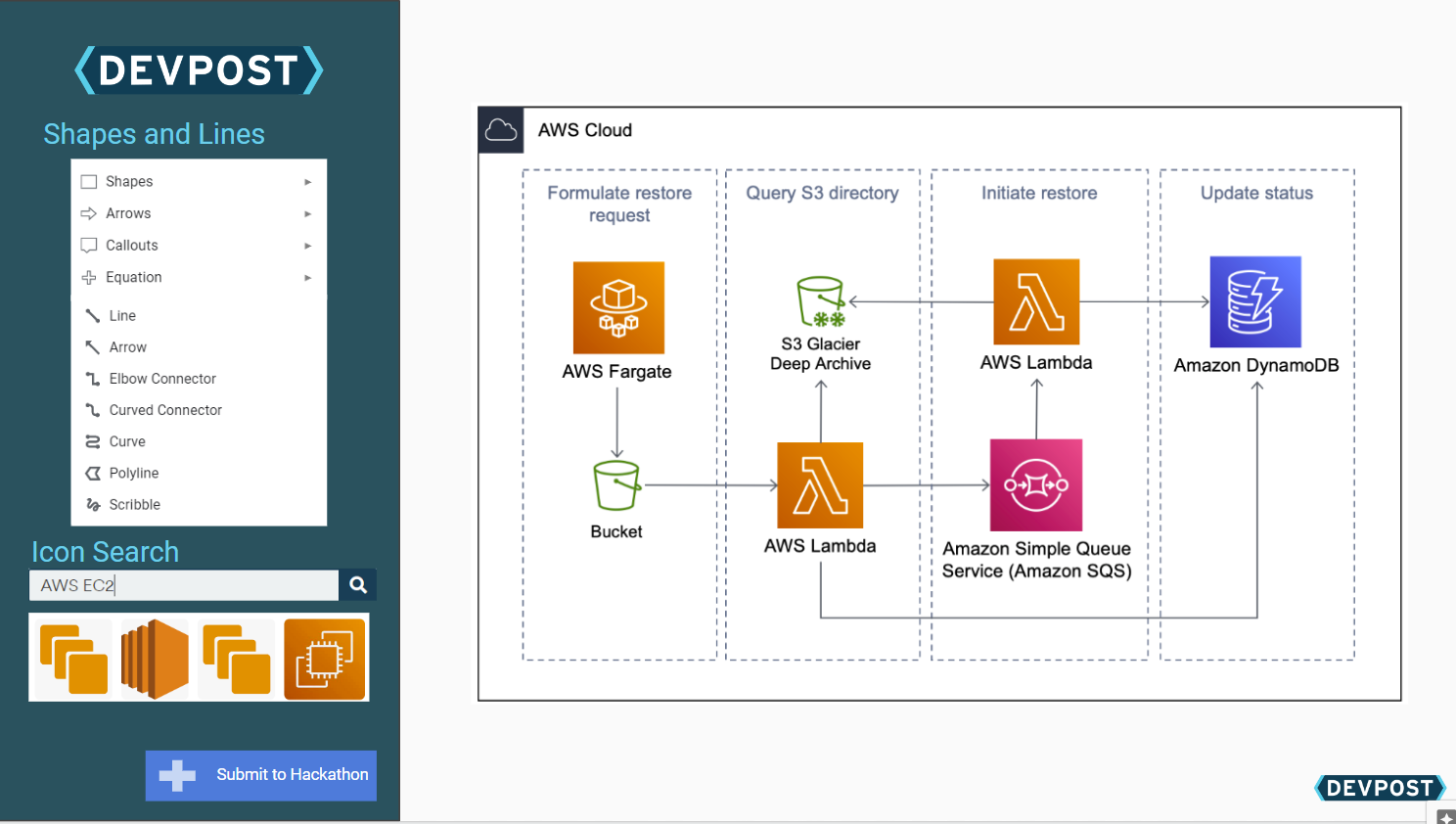The height and width of the screenshot is (824, 1456).
Task: Click the Icon Search heading
Action: pos(105,552)
